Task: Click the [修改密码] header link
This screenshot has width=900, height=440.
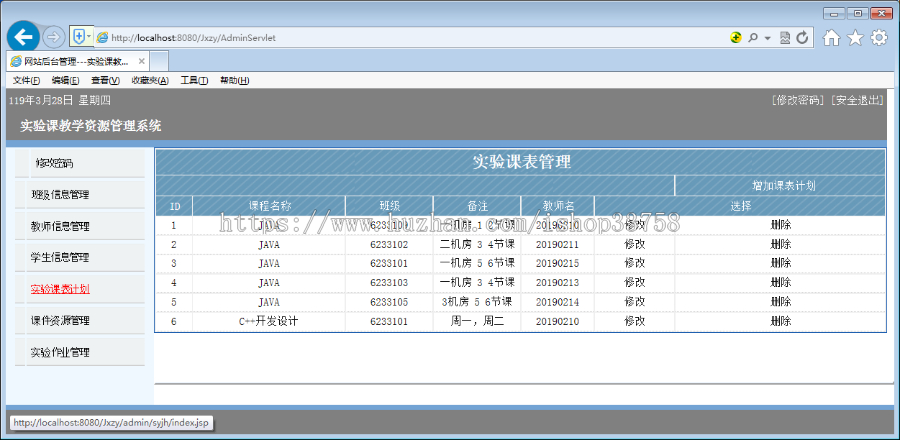Action: click(798, 100)
